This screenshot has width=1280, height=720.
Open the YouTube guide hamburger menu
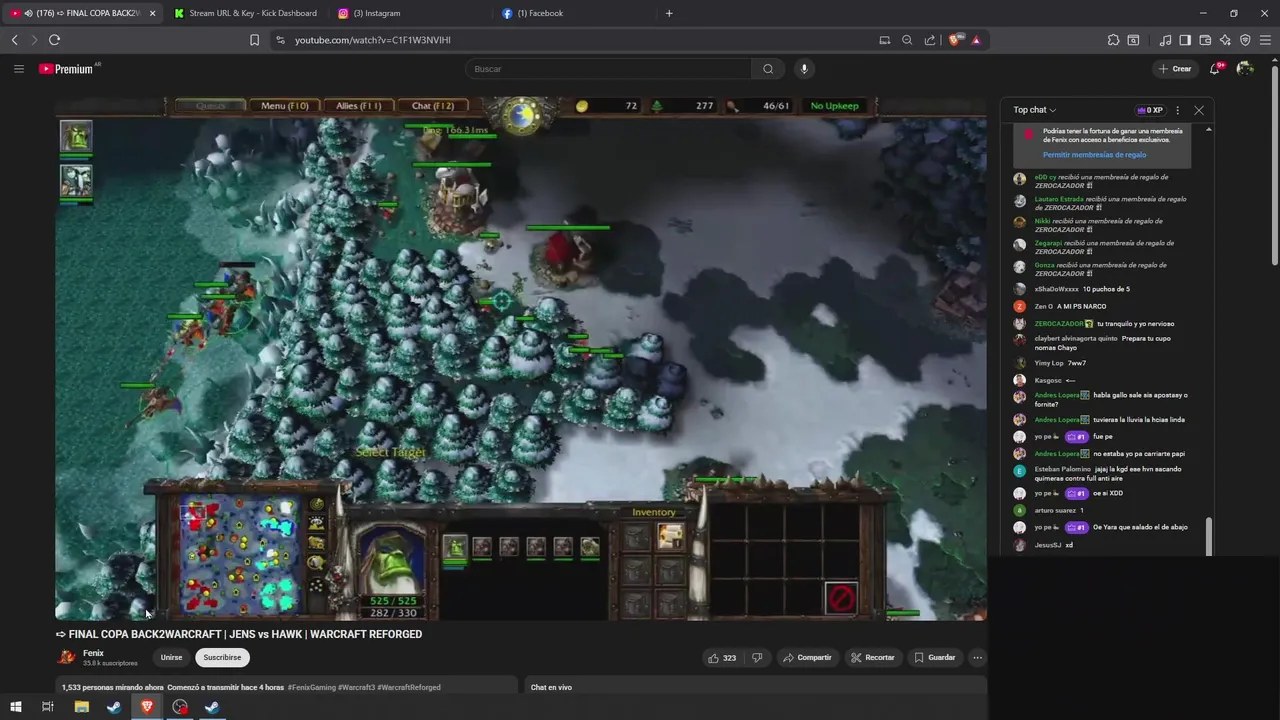[x=18, y=69]
